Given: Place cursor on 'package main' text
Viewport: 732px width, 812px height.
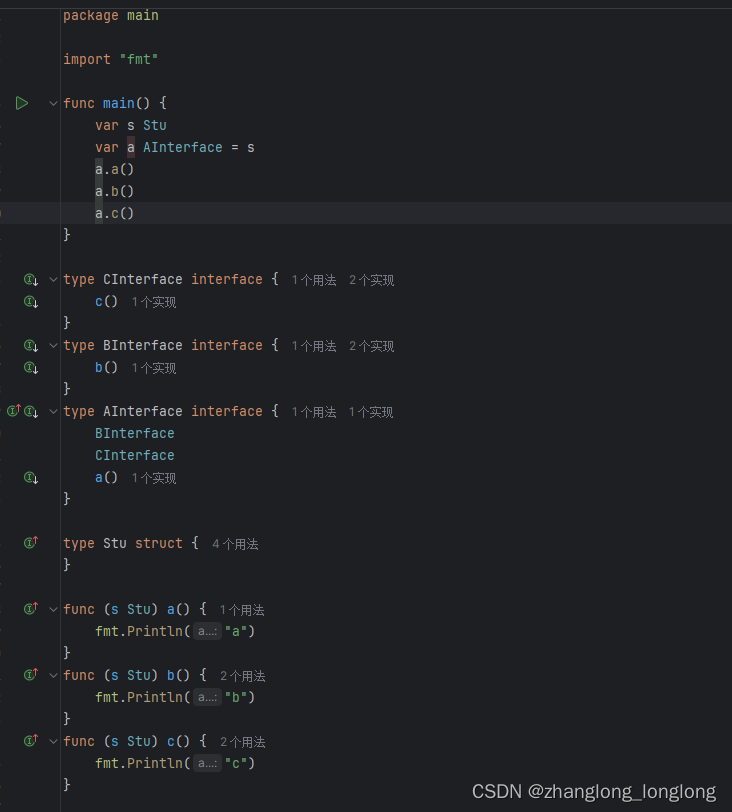Looking at the screenshot, I should [x=111, y=16].
